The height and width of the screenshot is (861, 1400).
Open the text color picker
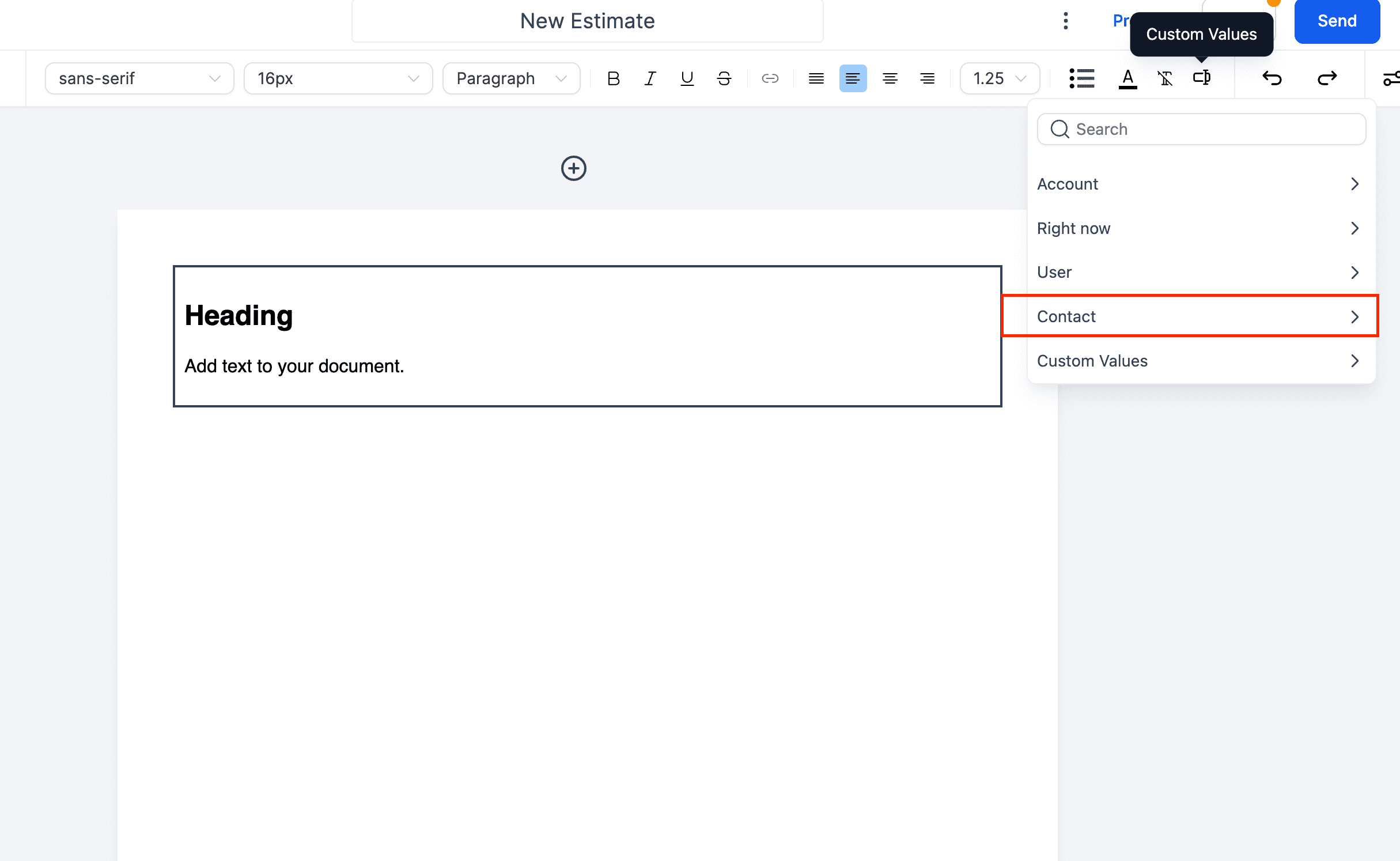tap(1127, 78)
